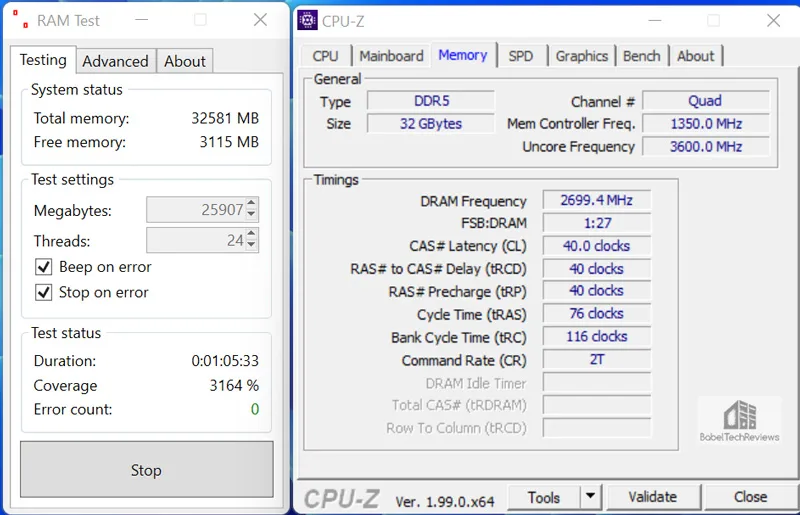
Task: Click the empty Total CAS# (tRDRAM) field
Action: click(596, 405)
